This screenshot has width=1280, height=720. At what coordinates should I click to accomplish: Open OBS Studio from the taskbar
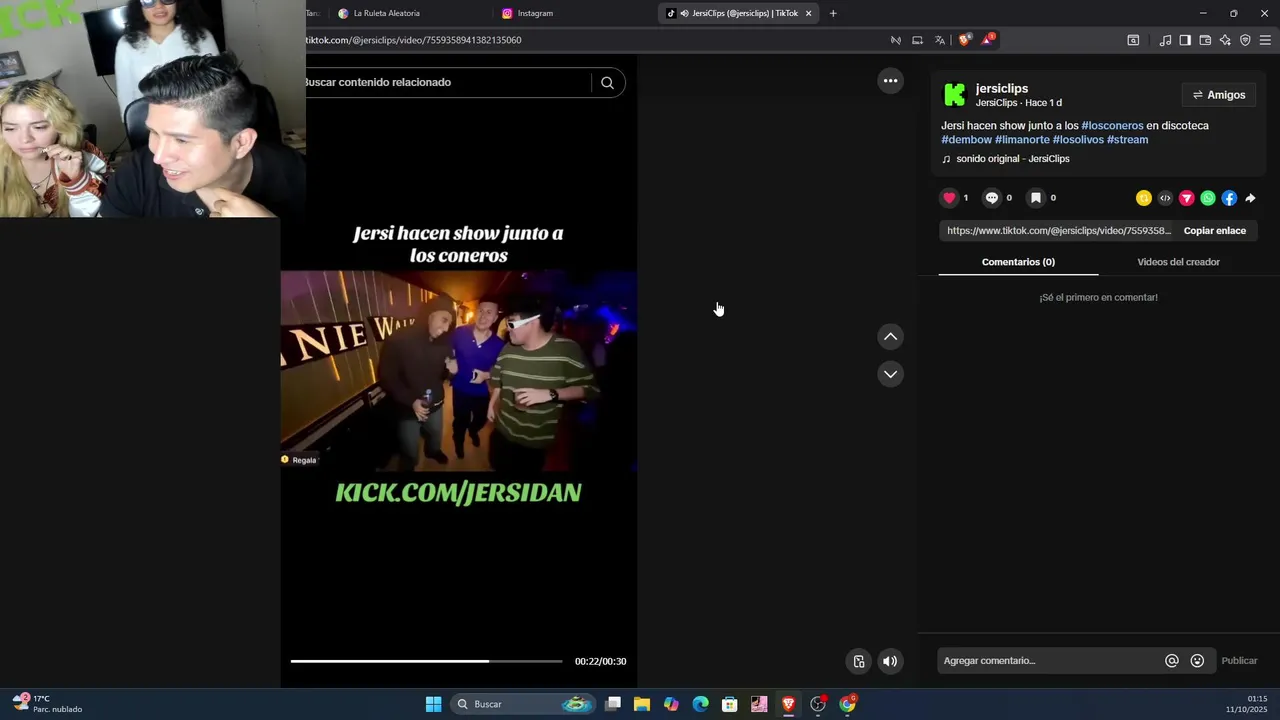(818, 704)
